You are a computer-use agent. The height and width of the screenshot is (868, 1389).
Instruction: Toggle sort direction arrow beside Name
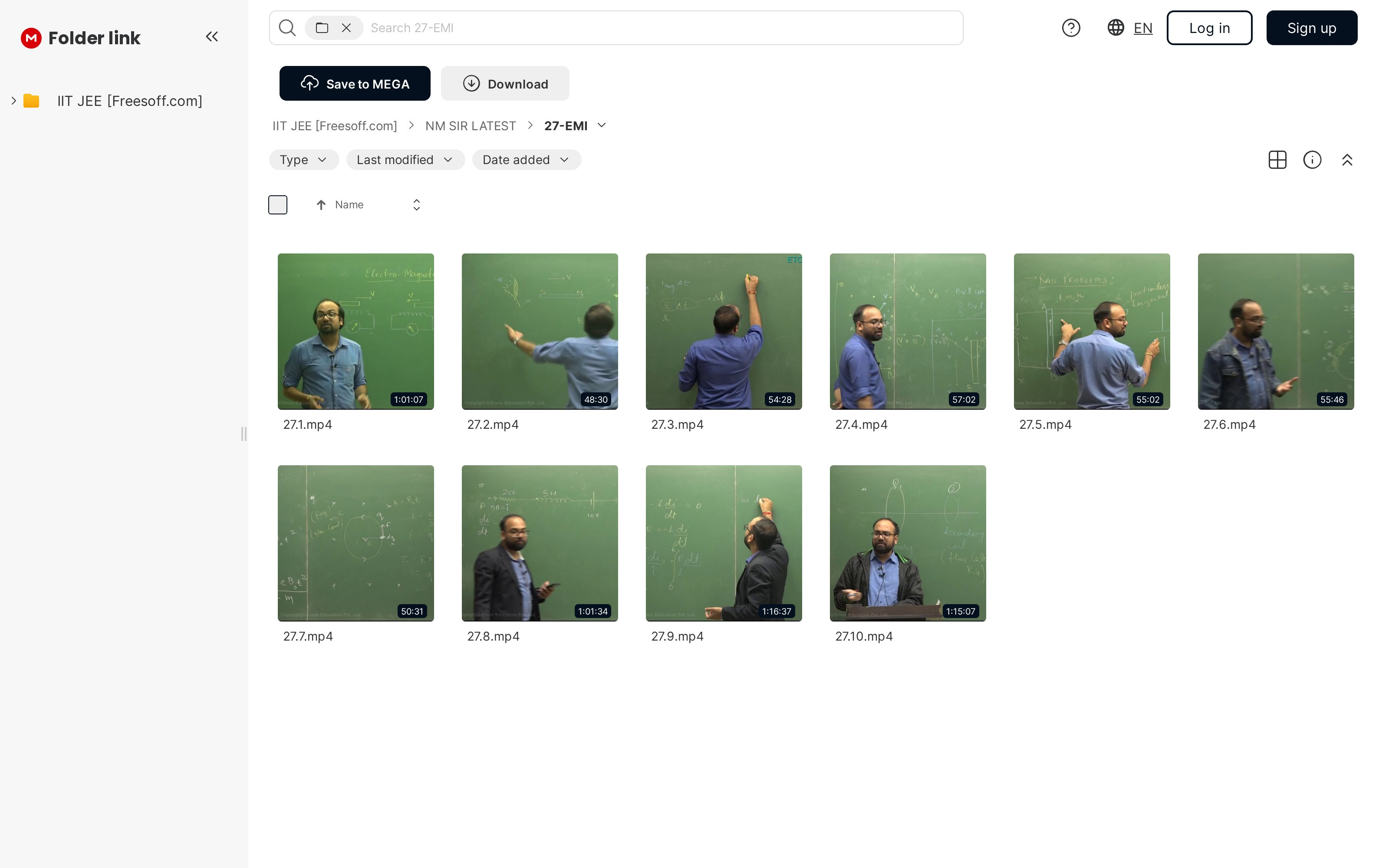[321, 205]
